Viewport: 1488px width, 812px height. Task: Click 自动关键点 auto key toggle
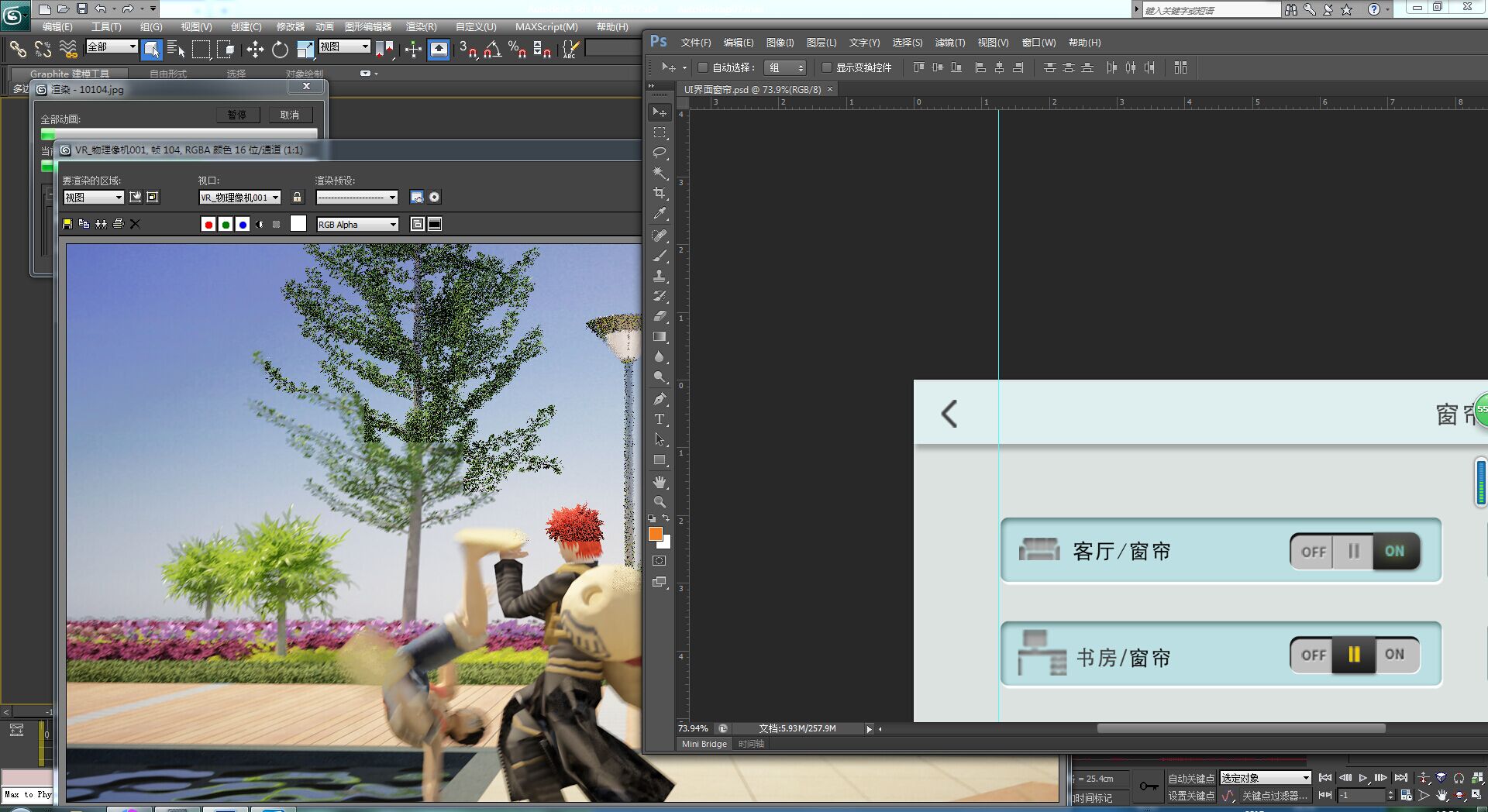click(1191, 778)
